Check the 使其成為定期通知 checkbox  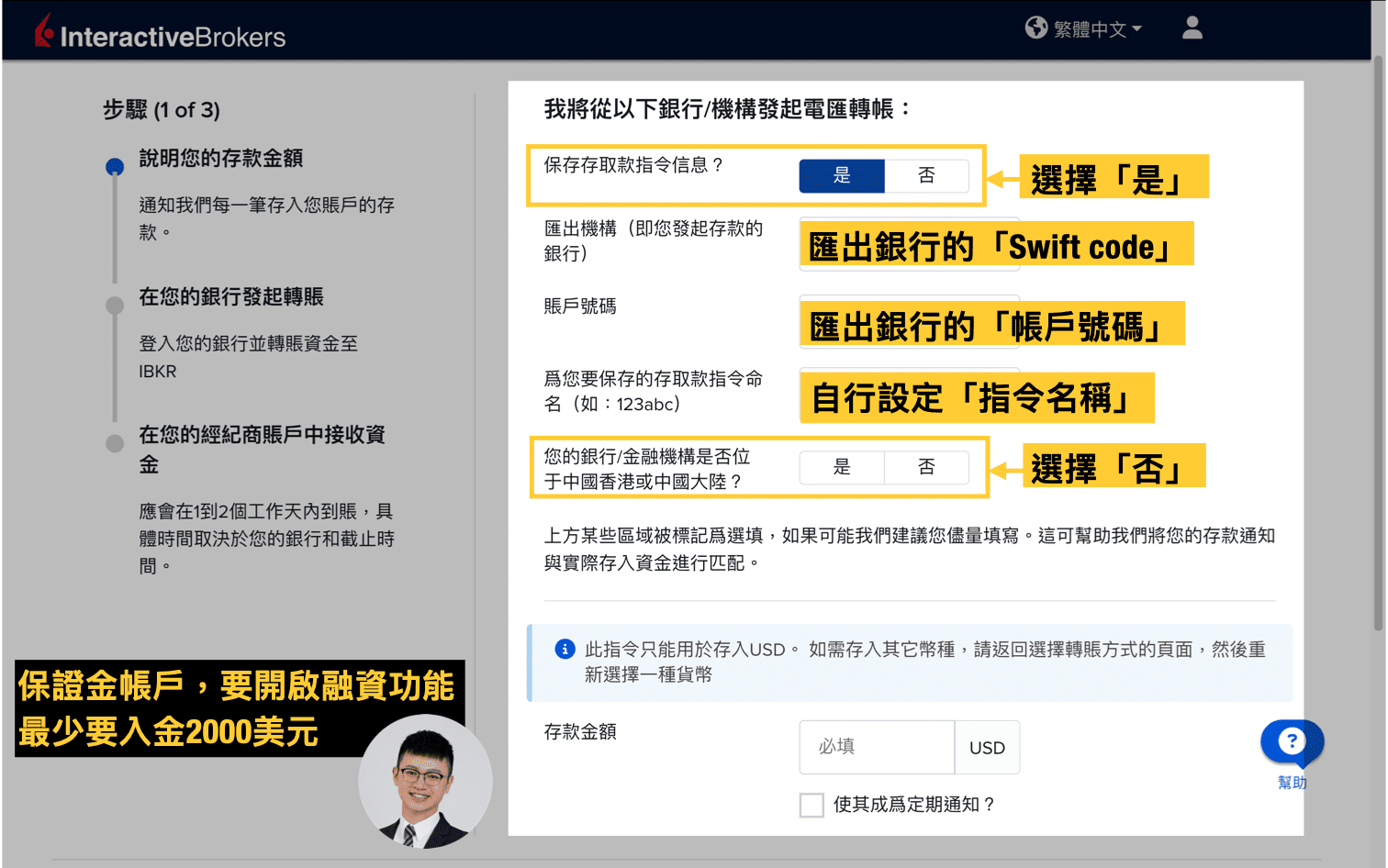pyautogui.click(x=812, y=805)
